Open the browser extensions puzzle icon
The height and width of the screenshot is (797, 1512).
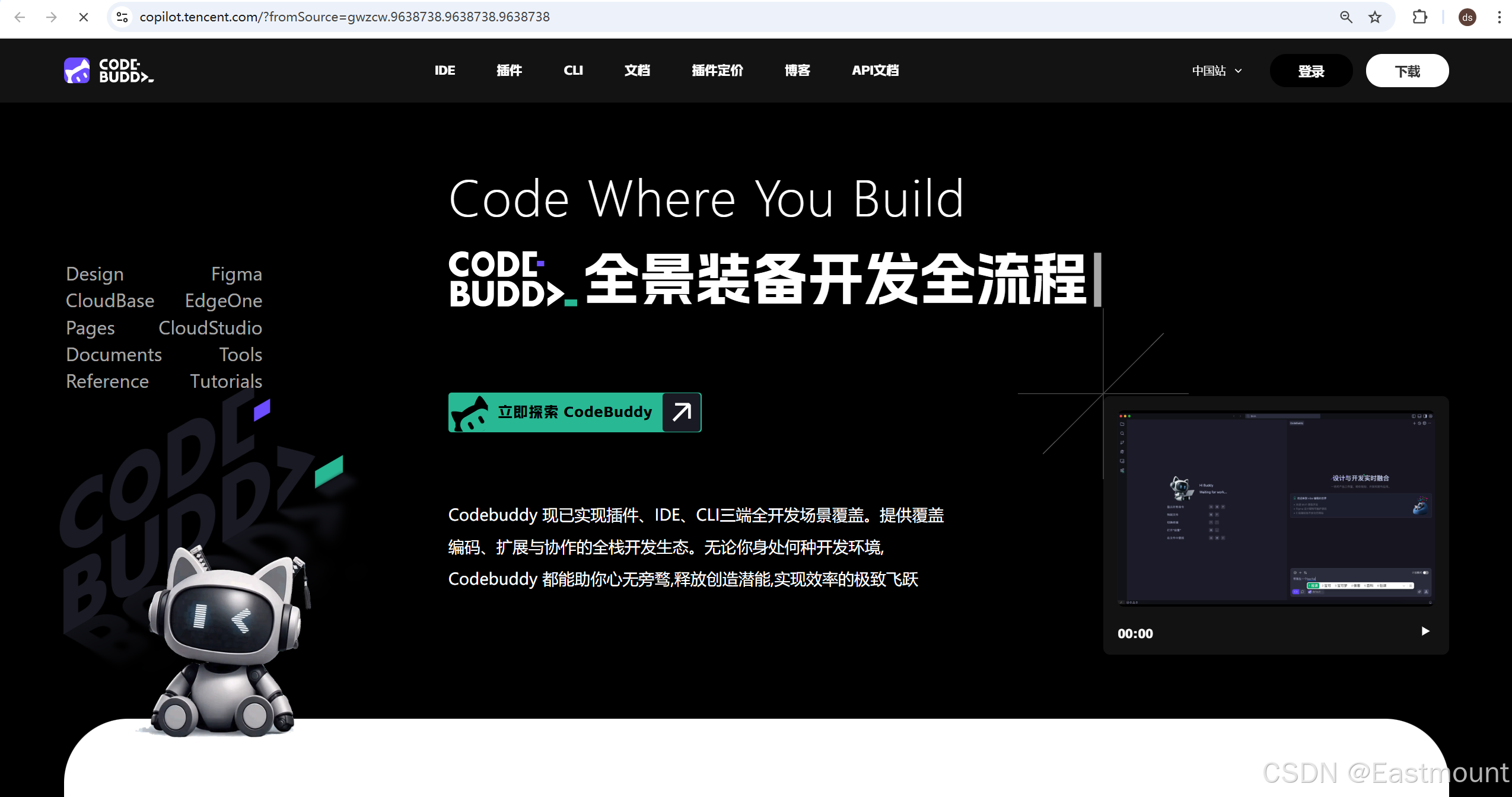pos(1419,17)
